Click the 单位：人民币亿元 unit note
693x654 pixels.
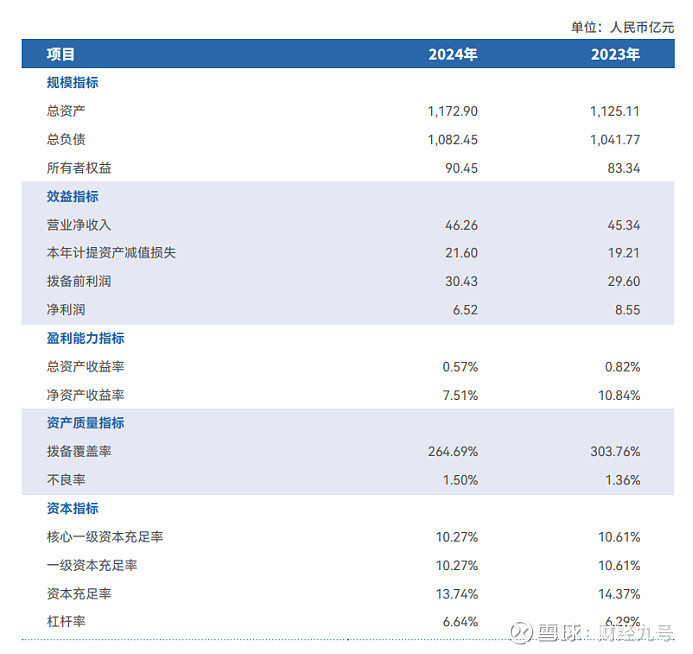(622, 27)
